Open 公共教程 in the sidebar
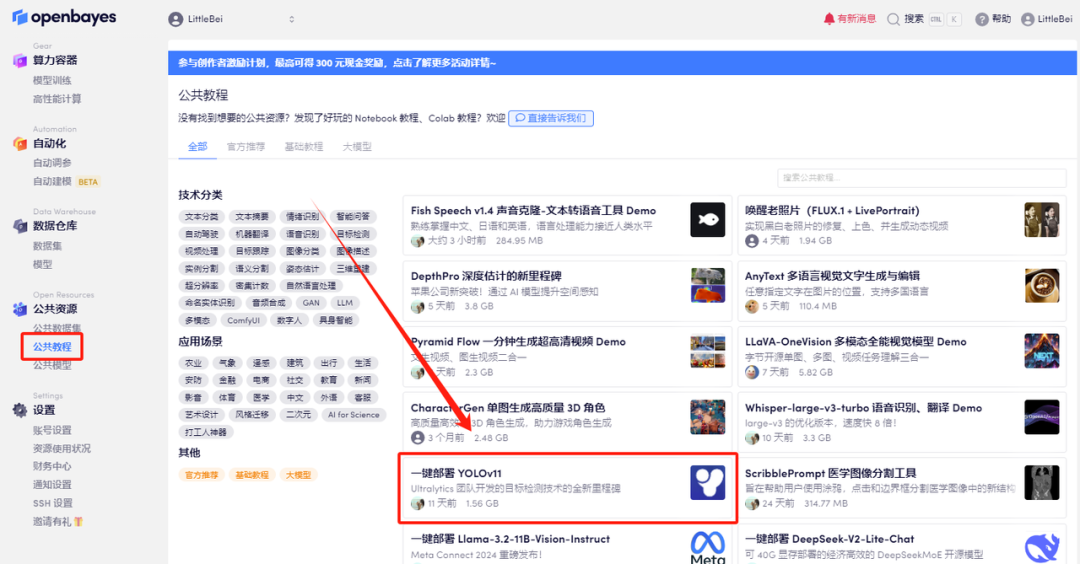Screen dimensions: 1080x564 click(x=52, y=346)
